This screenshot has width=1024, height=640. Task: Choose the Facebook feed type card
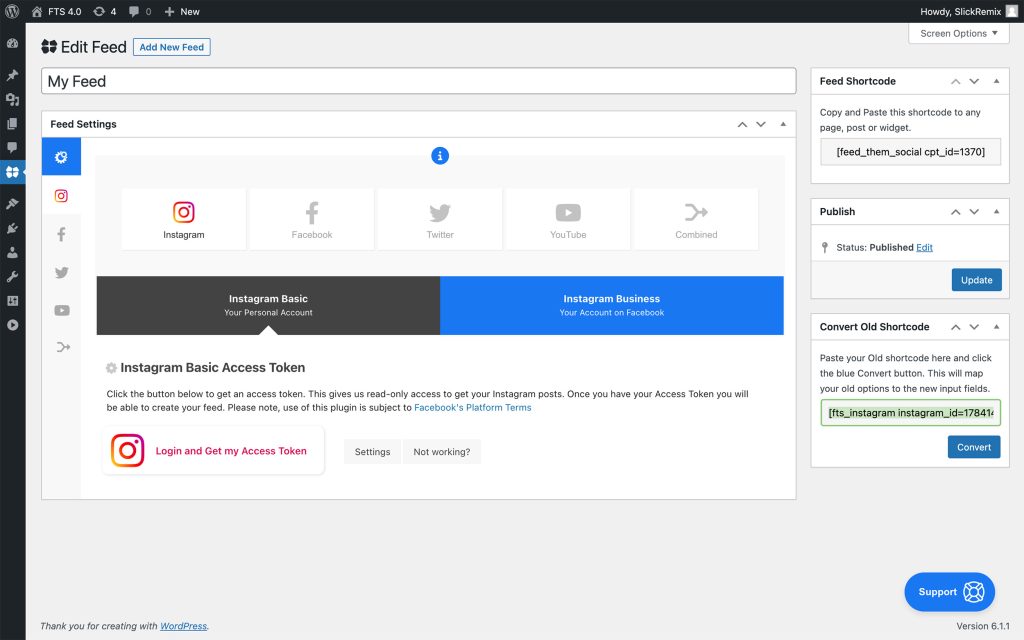(x=312, y=219)
